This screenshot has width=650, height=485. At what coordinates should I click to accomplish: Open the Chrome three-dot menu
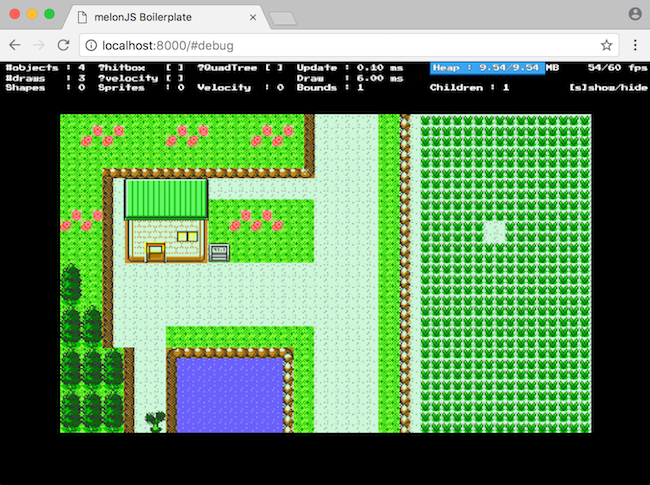click(635, 45)
